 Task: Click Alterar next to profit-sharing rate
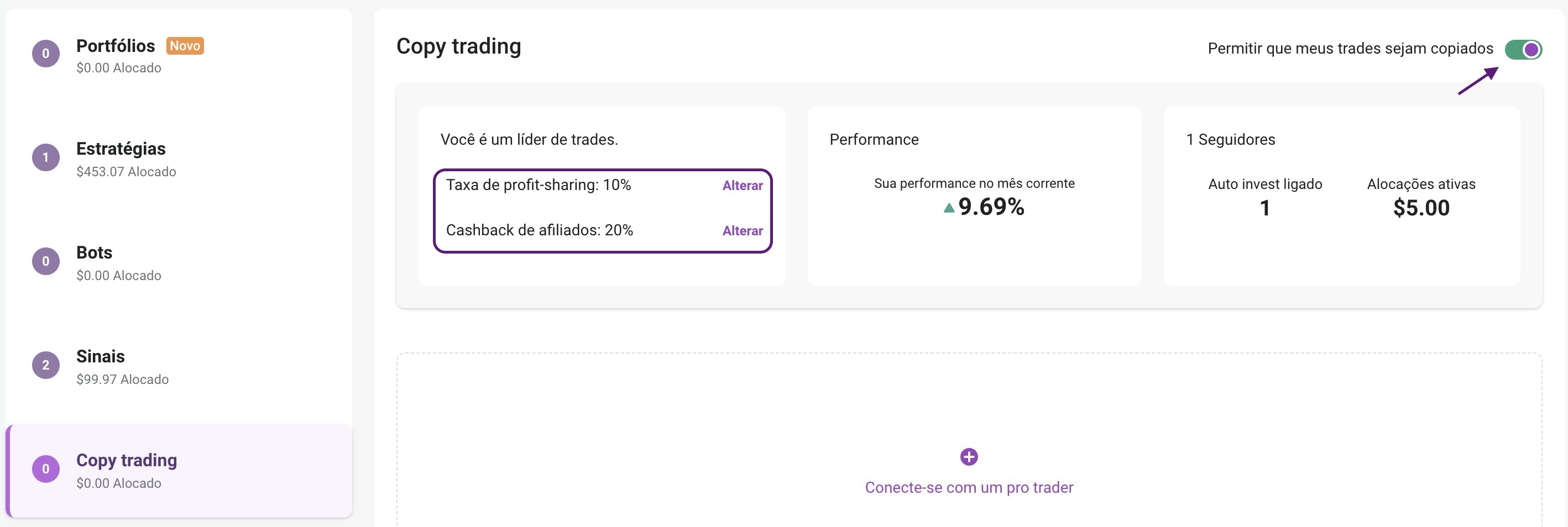[743, 186]
